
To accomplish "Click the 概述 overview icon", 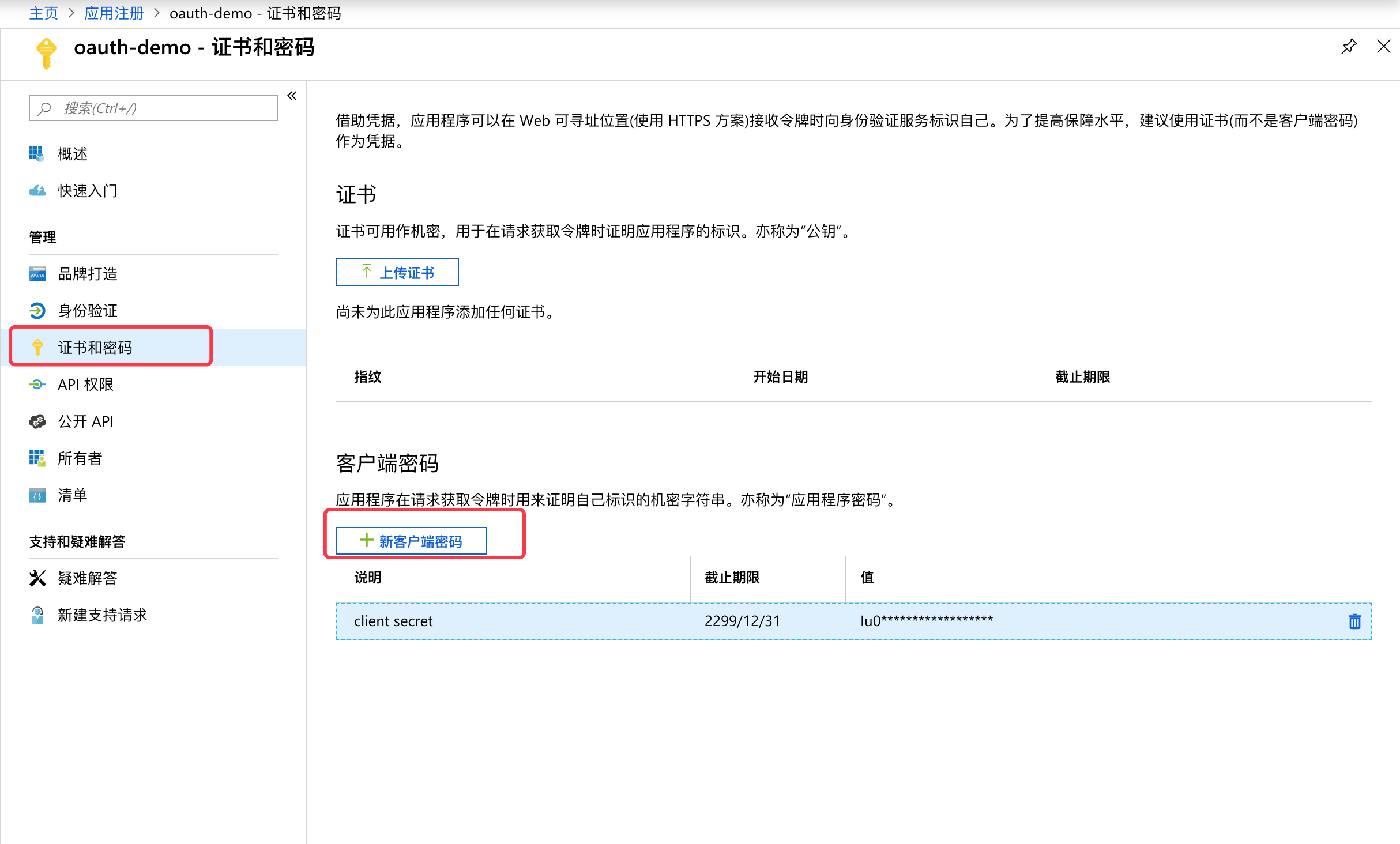I will [37, 154].
